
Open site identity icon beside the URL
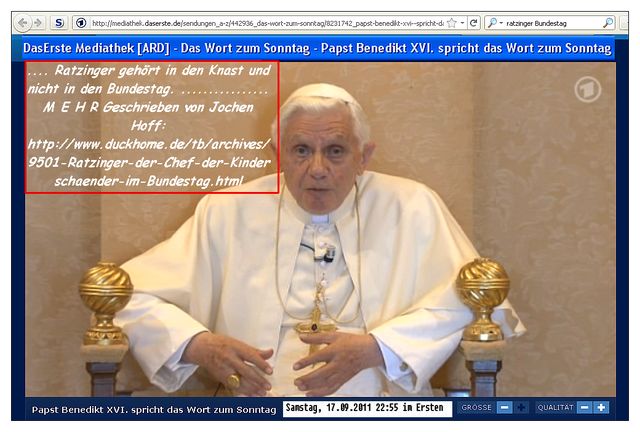(x=81, y=23)
